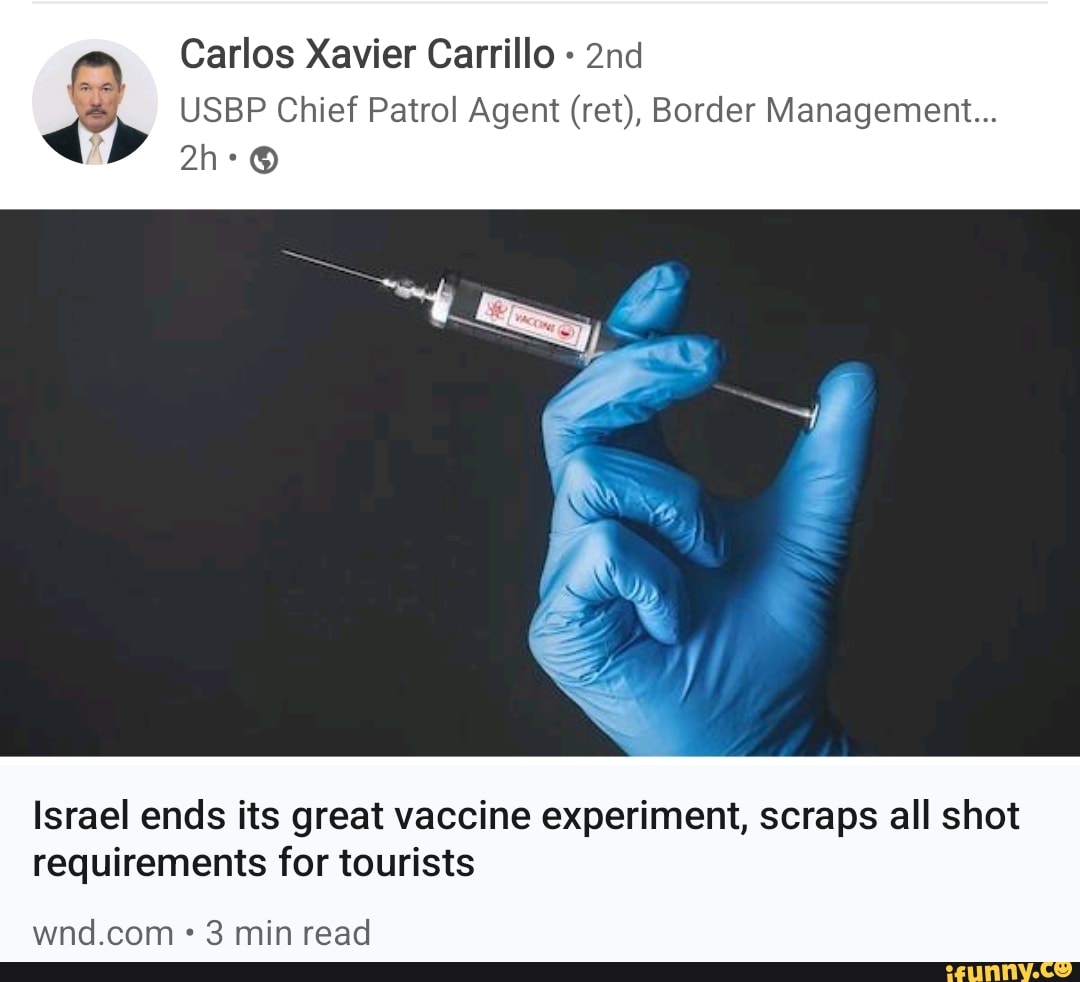
Task: Open the syringe article preview image
Action: (x=540, y=482)
